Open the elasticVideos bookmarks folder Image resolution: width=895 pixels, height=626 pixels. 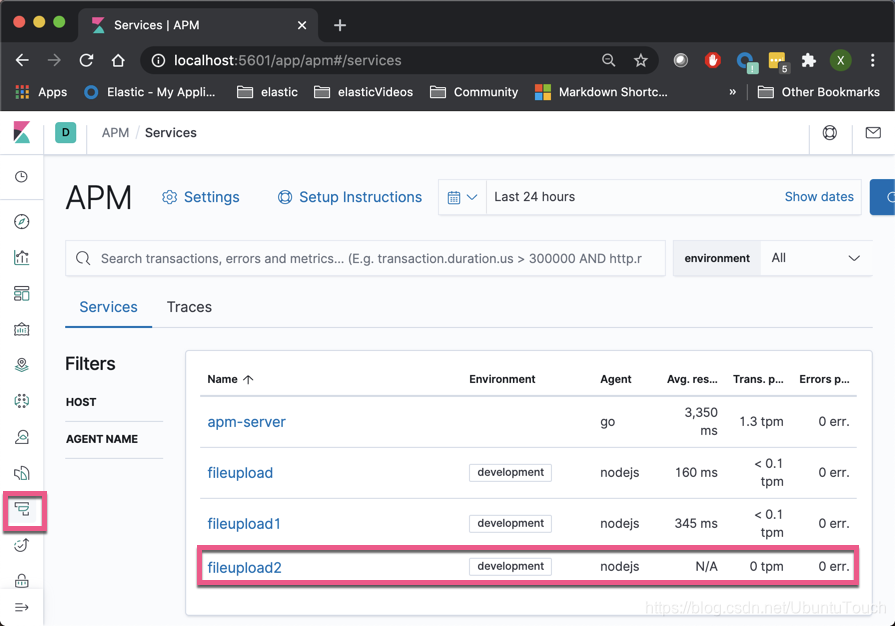point(364,92)
